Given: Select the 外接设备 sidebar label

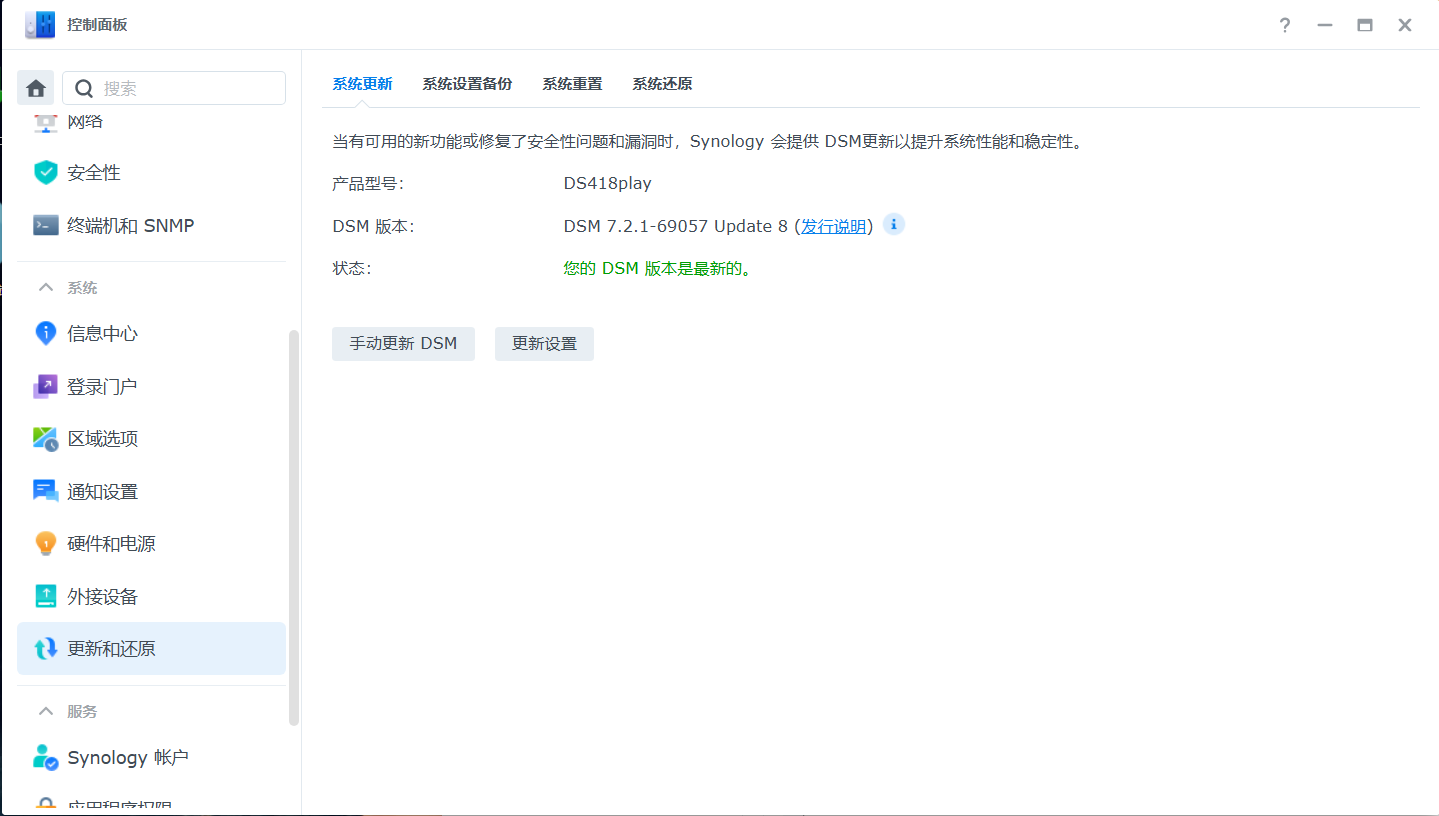Looking at the screenshot, I should pyautogui.click(x=102, y=596).
